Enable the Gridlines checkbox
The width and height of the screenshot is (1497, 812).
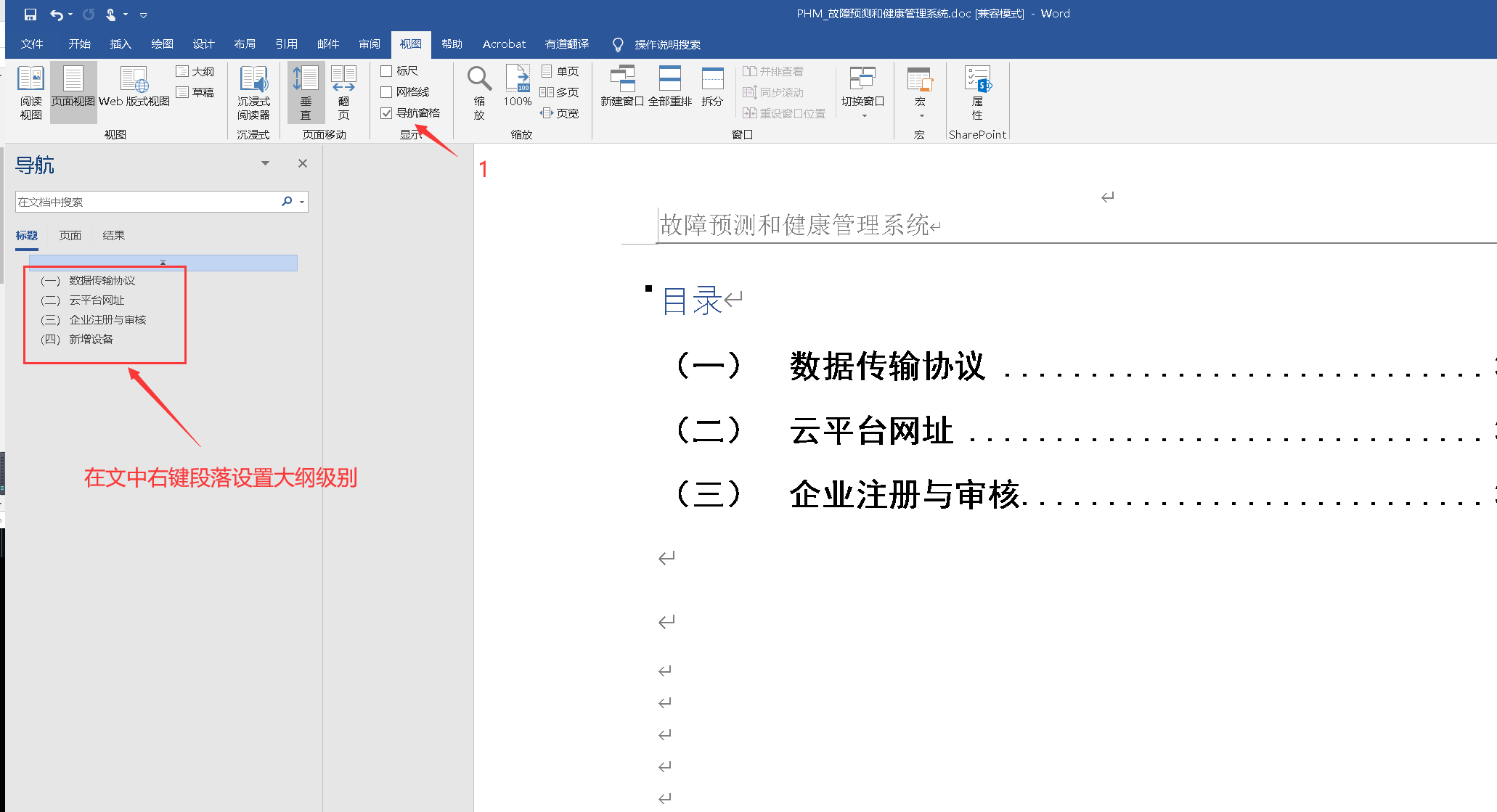point(387,92)
